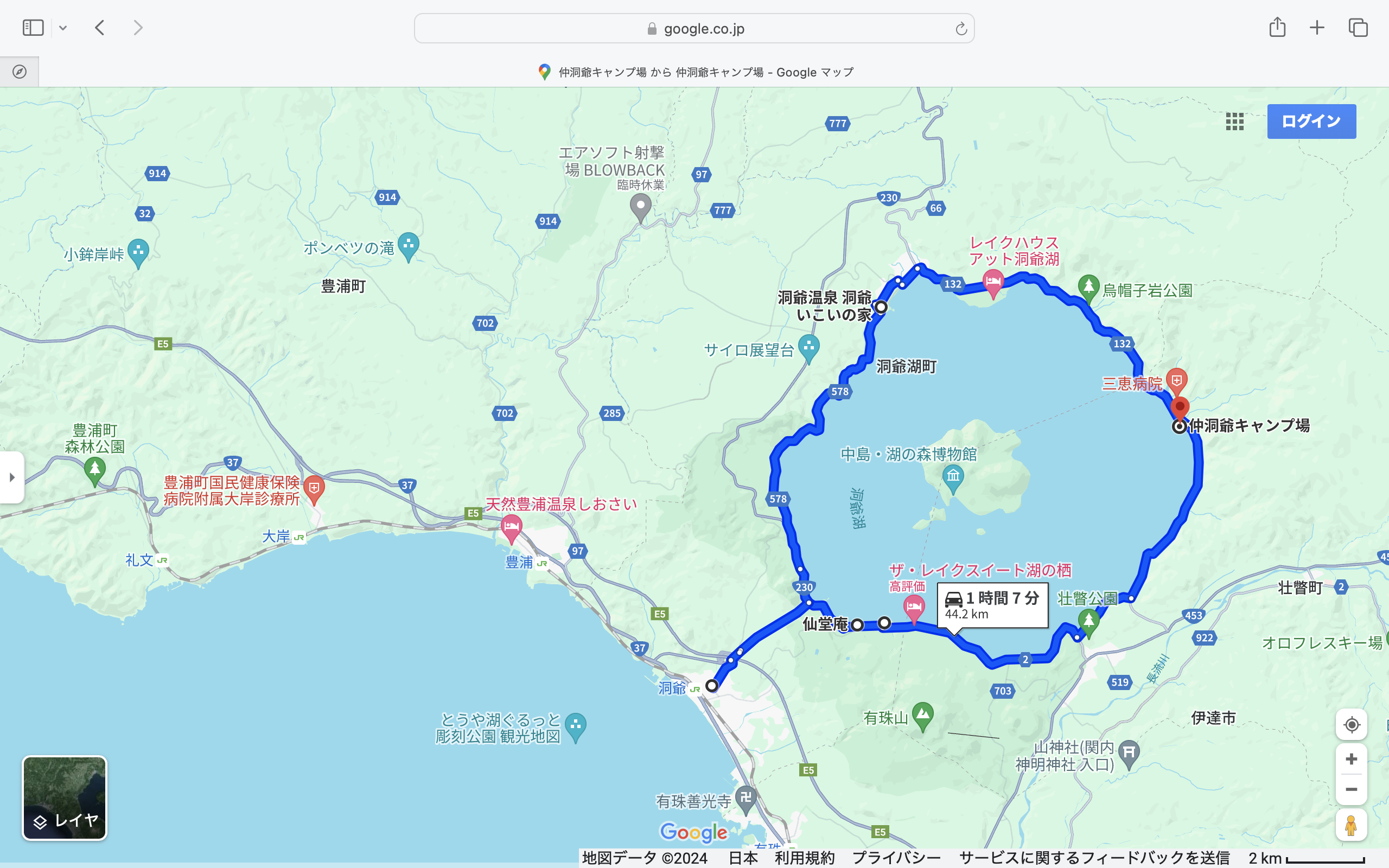Reload the page using the refresh icon
This screenshot has height=868, width=1389.
[961, 29]
